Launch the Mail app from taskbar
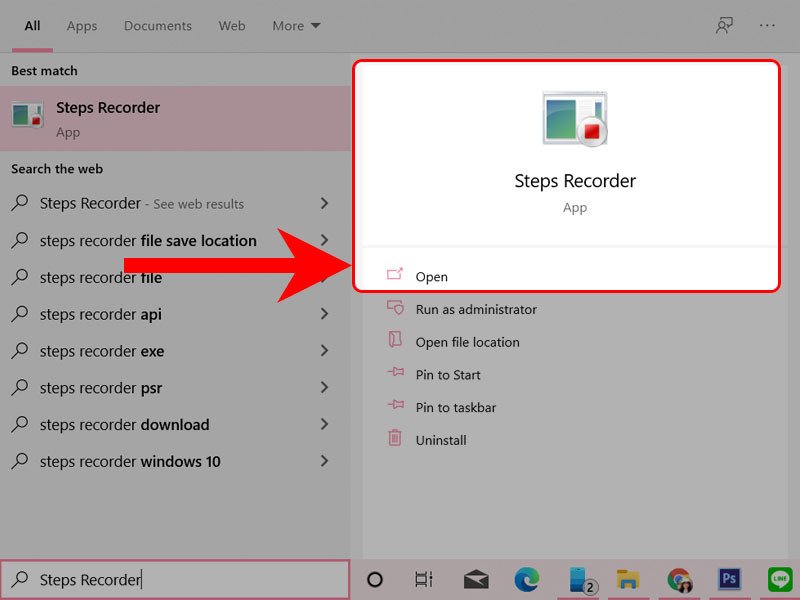The height and width of the screenshot is (600, 800). tap(476, 580)
